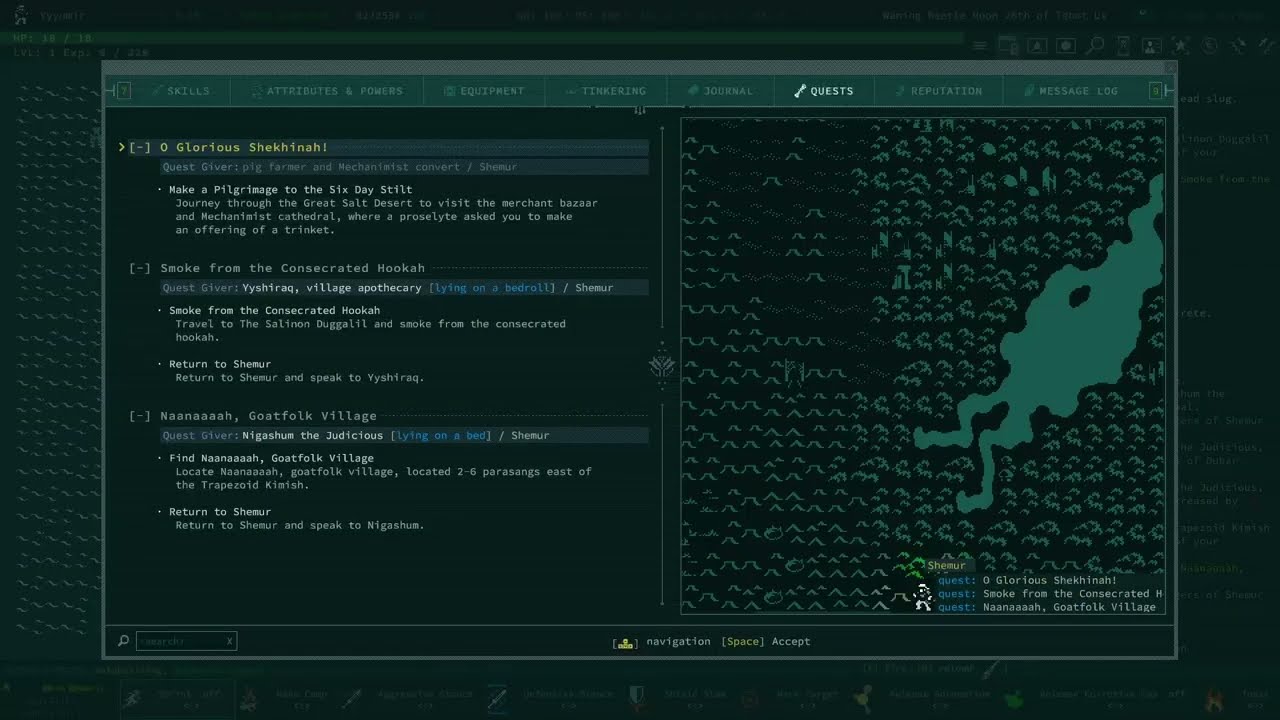The image size is (1280, 720).
Task: Clear the search field with X
Action: 229,641
